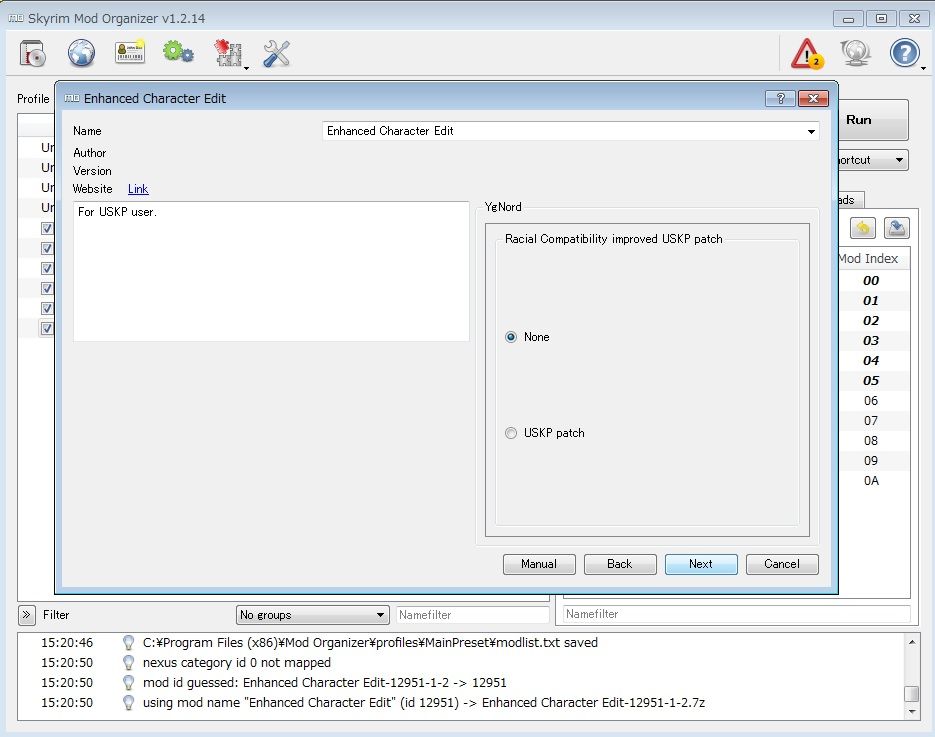Open the blue Help question mark icon
Screen dimensions: 935x737
[x=904, y=53]
